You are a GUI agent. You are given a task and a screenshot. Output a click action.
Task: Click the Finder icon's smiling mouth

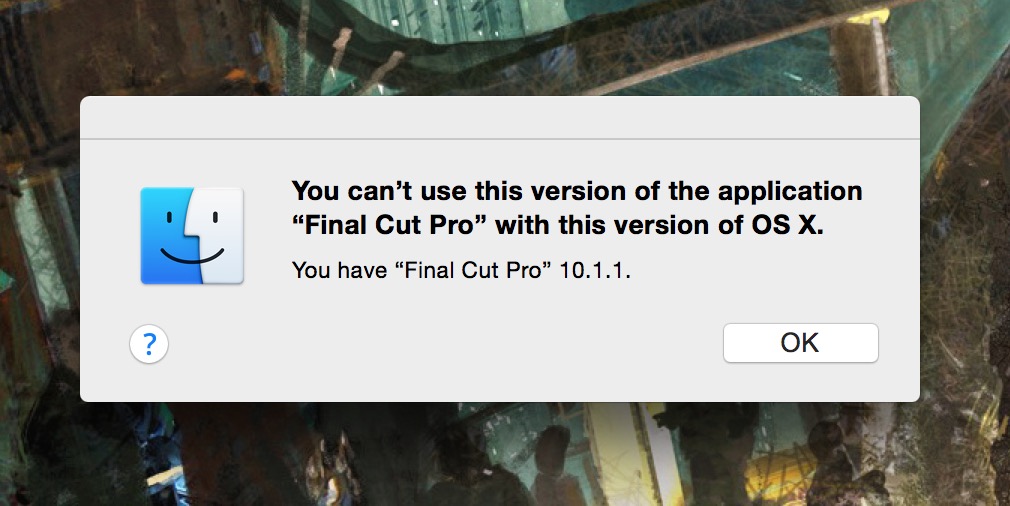pos(192,256)
